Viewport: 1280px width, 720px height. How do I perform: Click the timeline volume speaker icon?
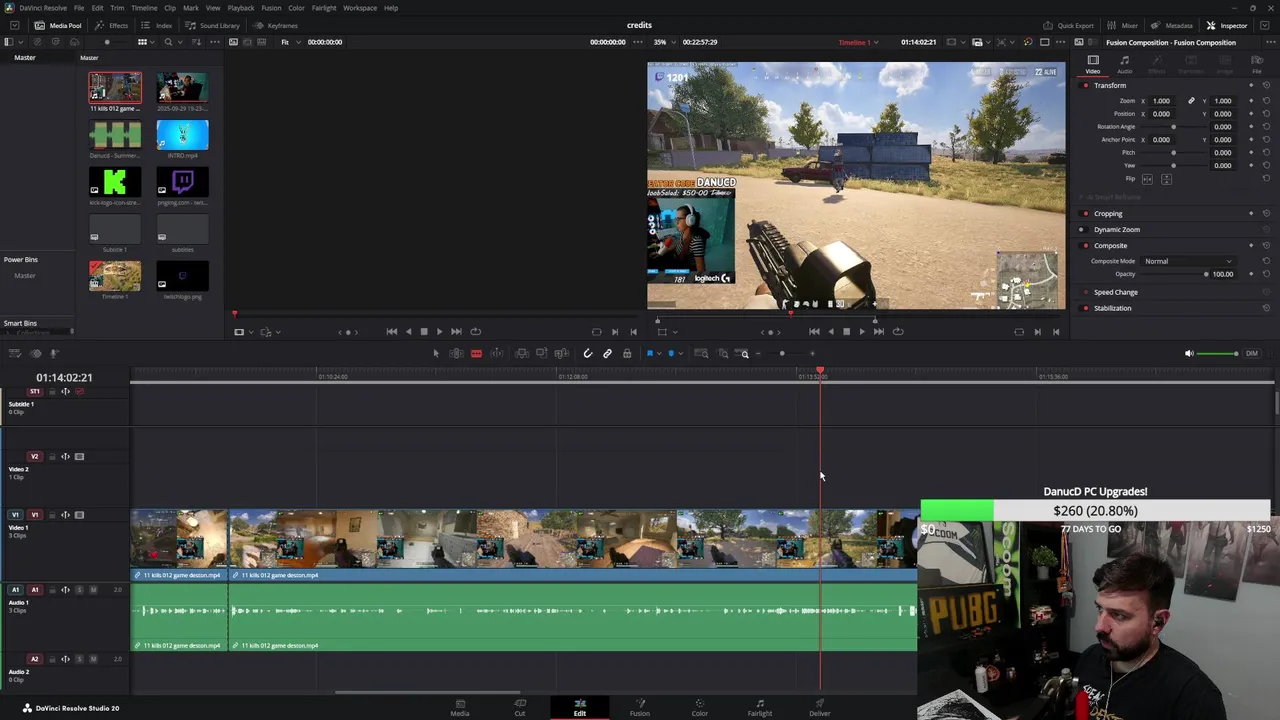1189,353
